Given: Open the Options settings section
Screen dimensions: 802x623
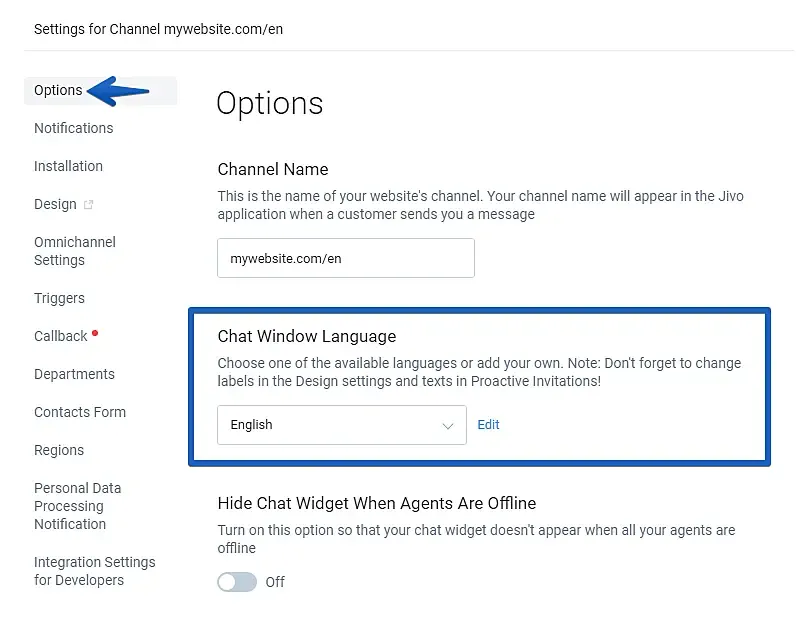Looking at the screenshot, I should tap(58, 90).
